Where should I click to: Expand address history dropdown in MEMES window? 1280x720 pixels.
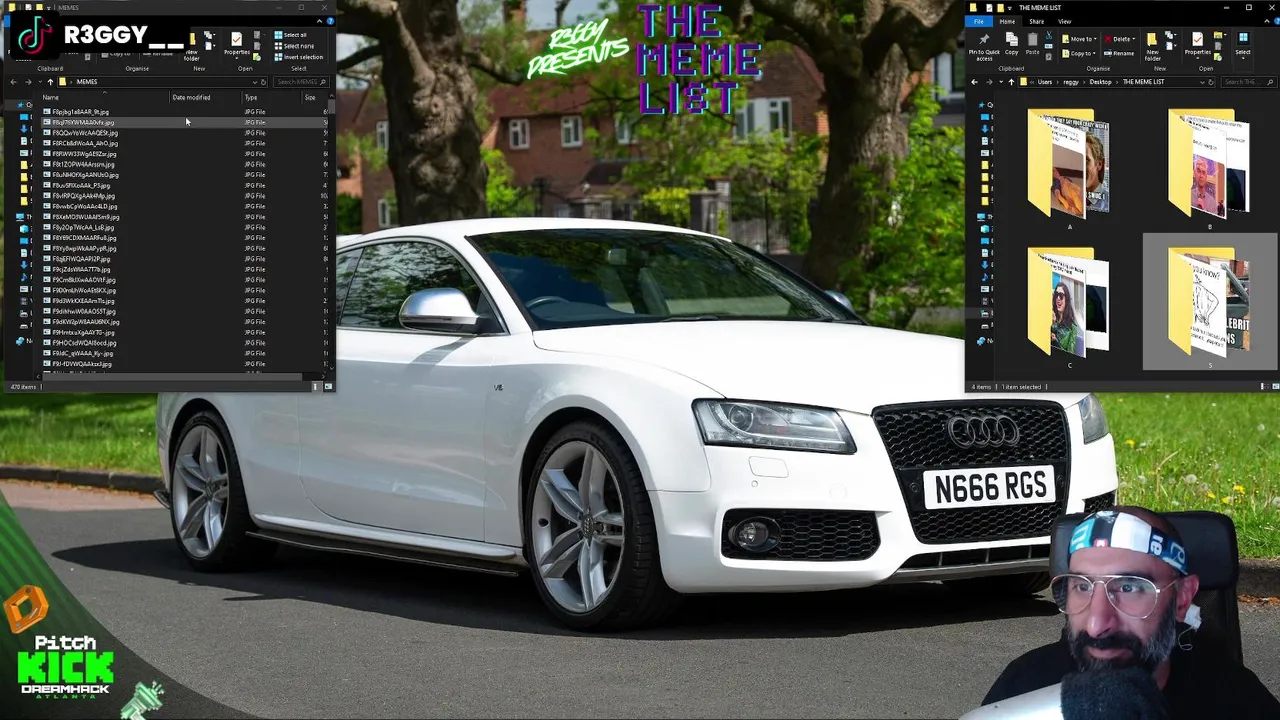click(x=255, y=82)
